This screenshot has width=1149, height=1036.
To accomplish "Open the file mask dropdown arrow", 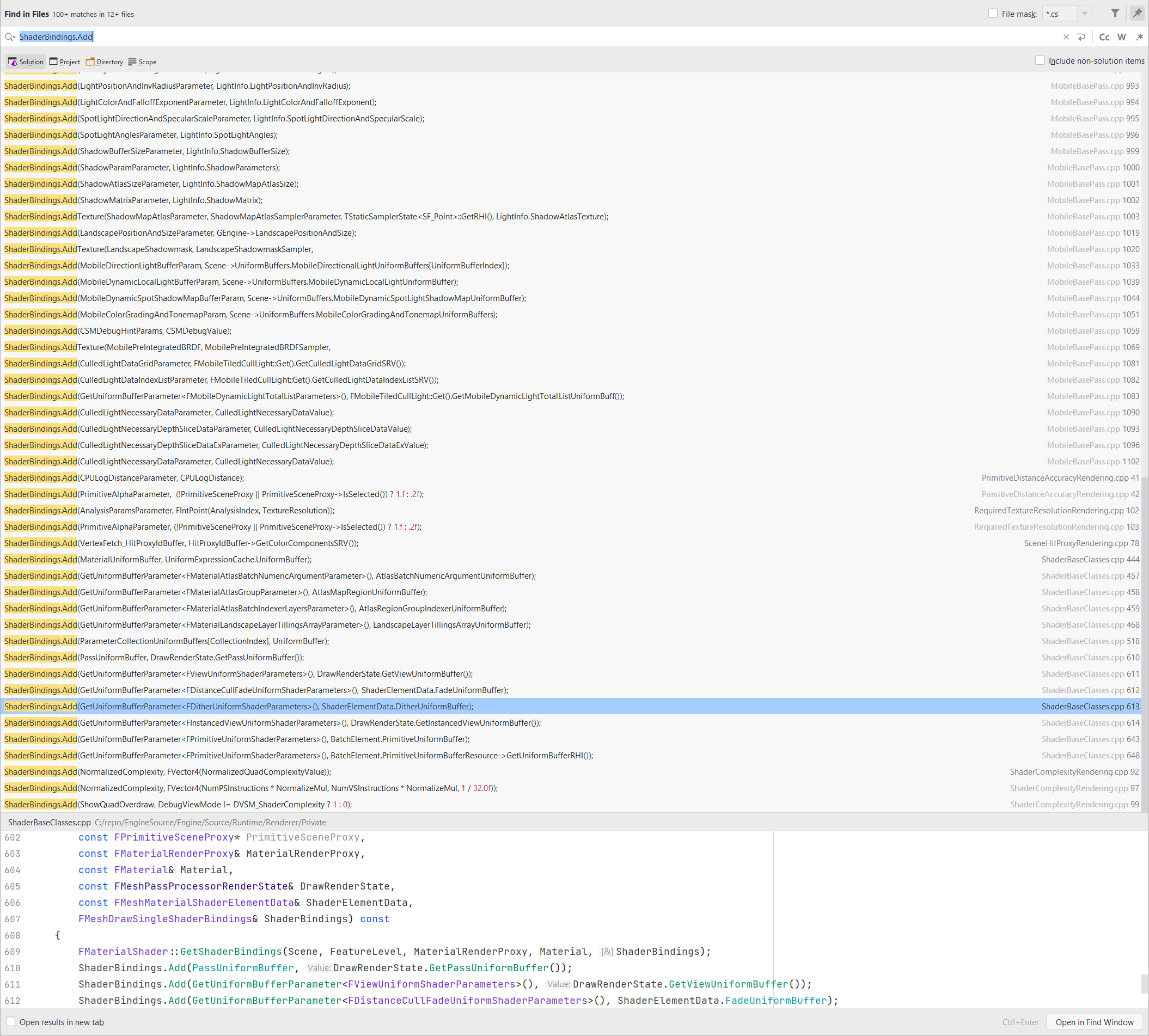I will point(1085,14).
